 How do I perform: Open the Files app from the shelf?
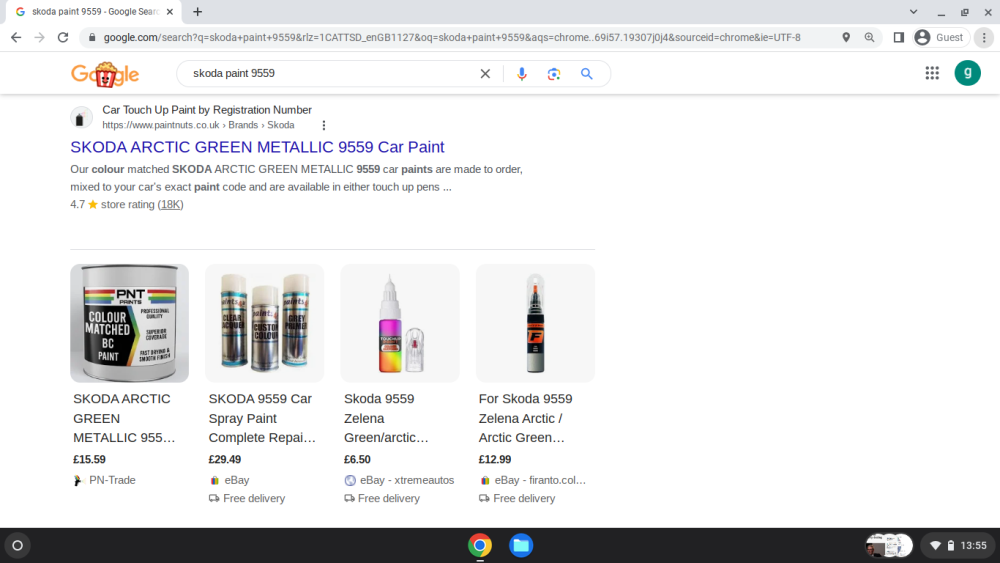coord(520,545)
